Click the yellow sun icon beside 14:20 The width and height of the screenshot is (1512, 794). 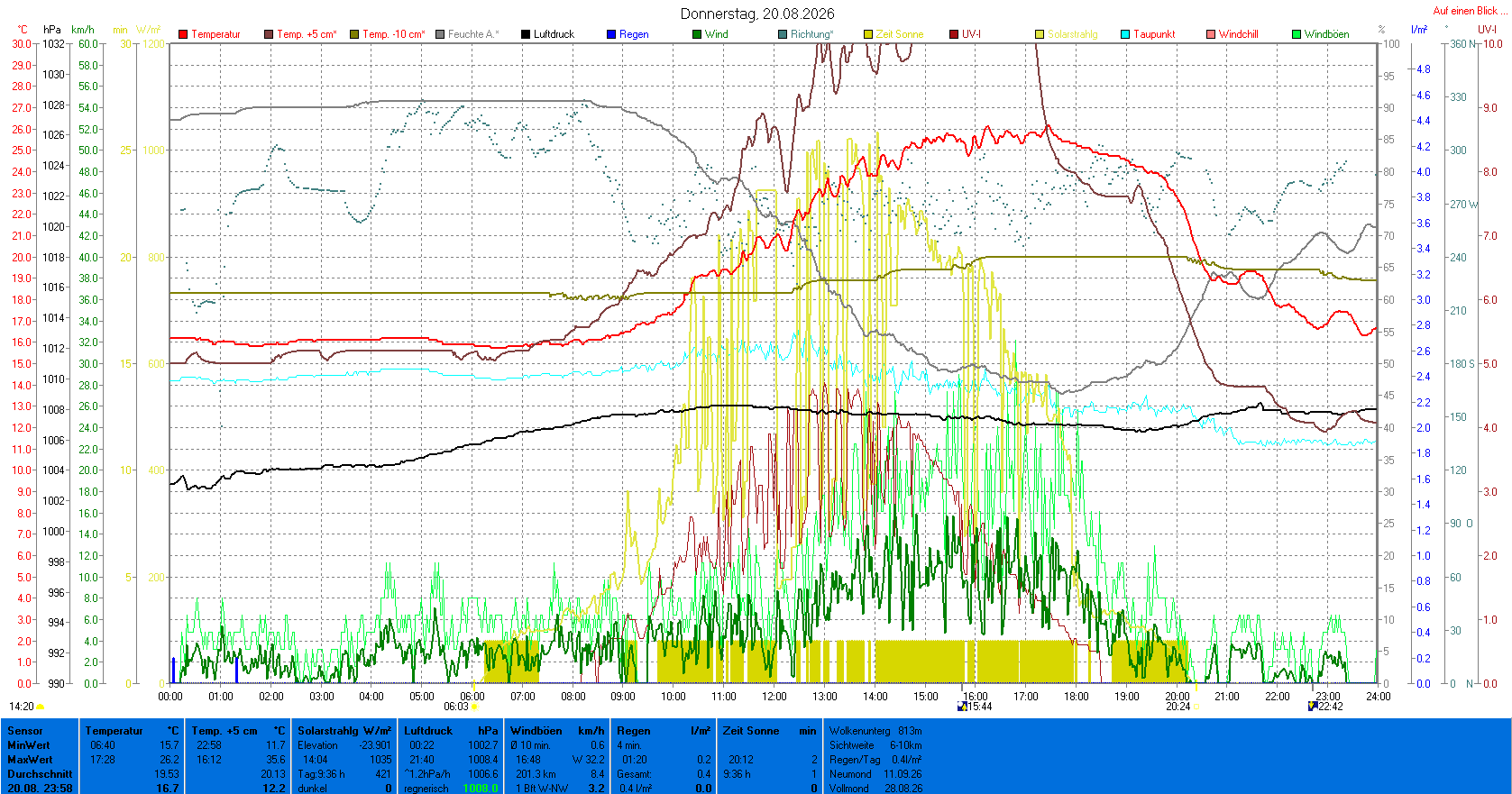[41, 707]
